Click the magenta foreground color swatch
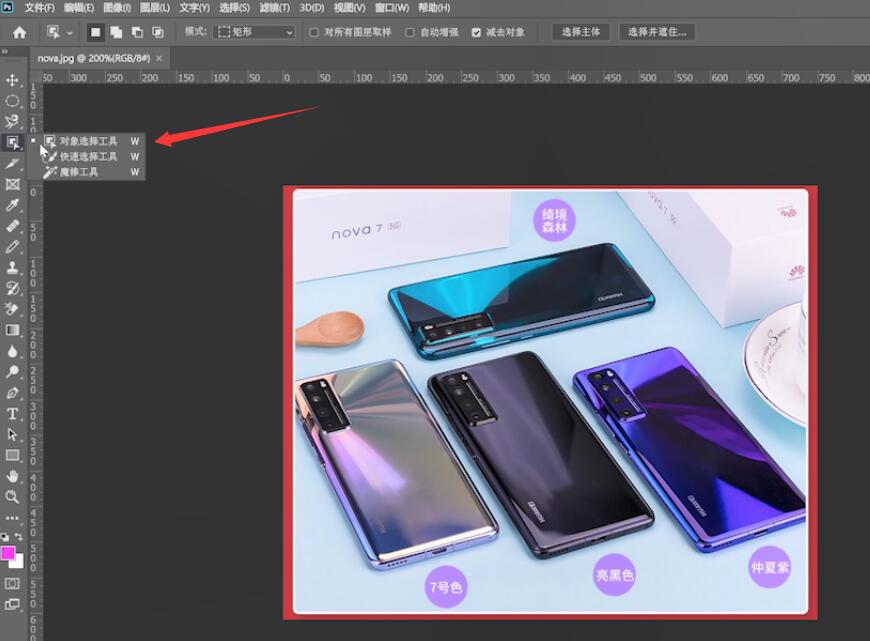Viewport: 870px width, 641px height. click(7, 552)
